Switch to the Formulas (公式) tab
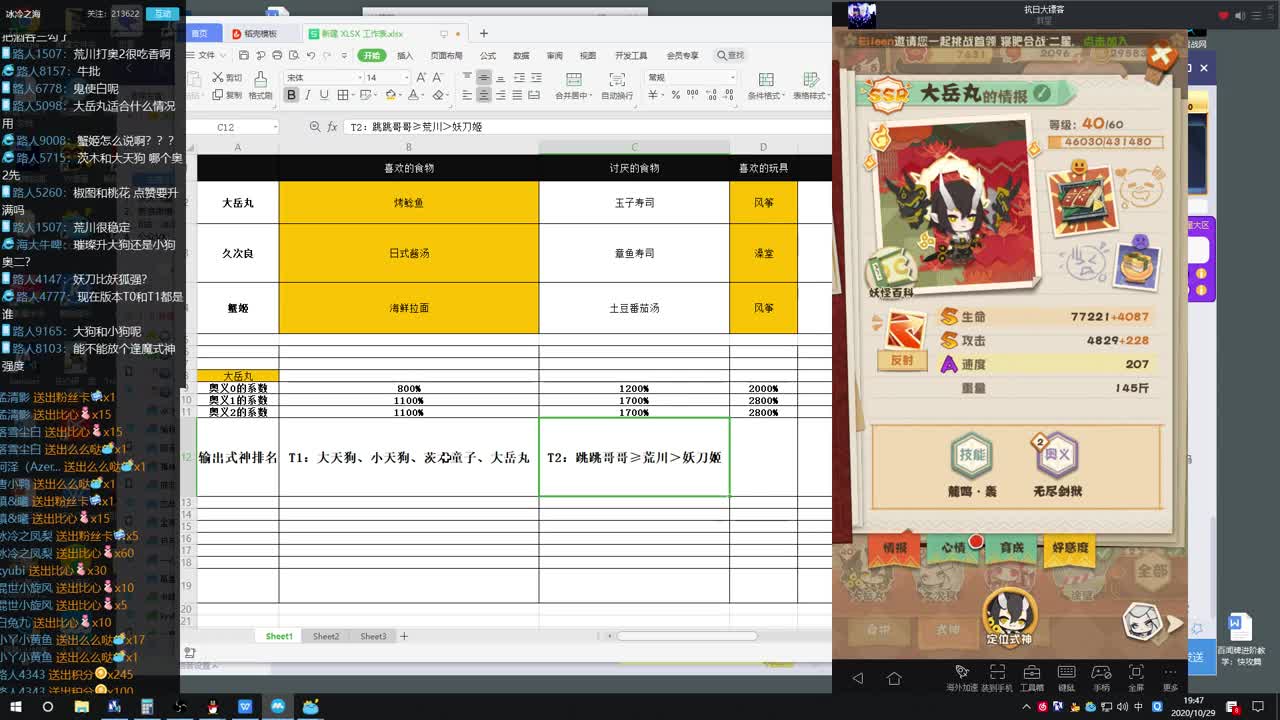Image resolution: width=1280 pixels, height=720 pixels. [488, 55]
